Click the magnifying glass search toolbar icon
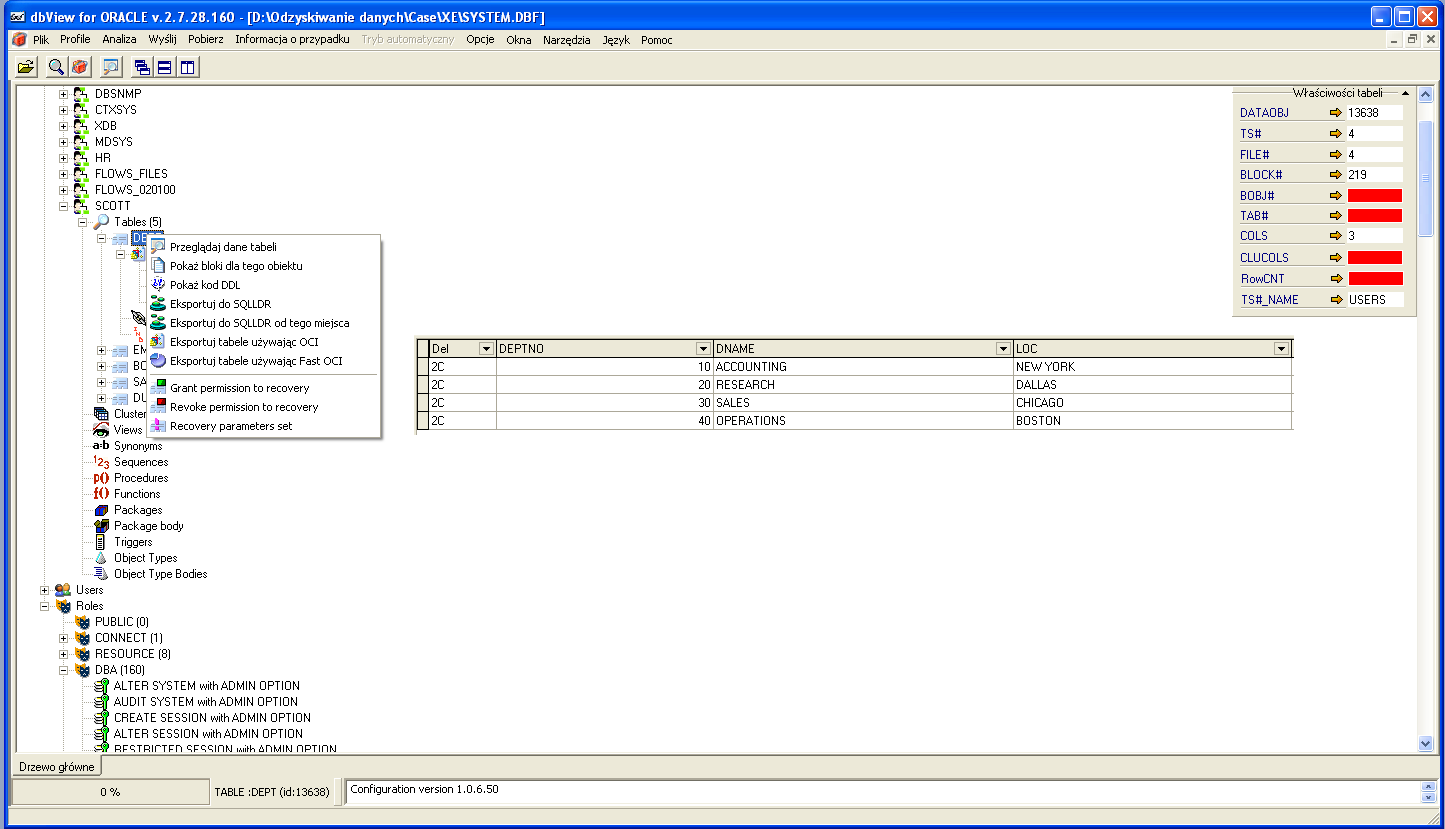 click(57, 67)
